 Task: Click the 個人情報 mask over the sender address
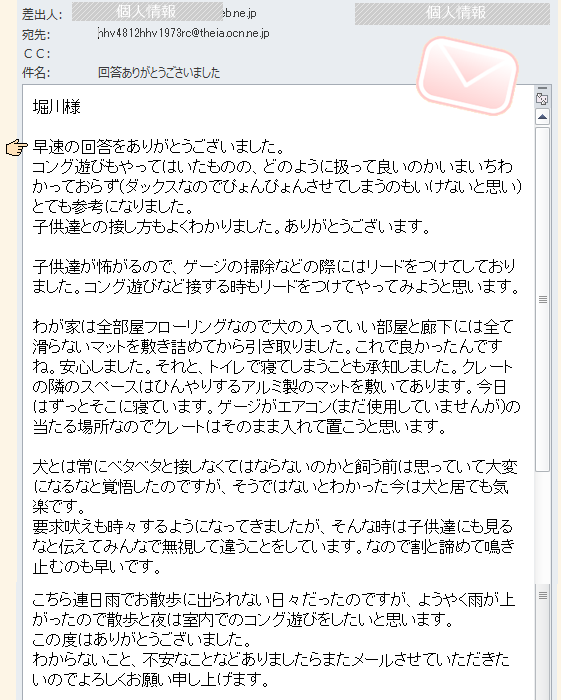pyautogui.click(x=147, y=11)
